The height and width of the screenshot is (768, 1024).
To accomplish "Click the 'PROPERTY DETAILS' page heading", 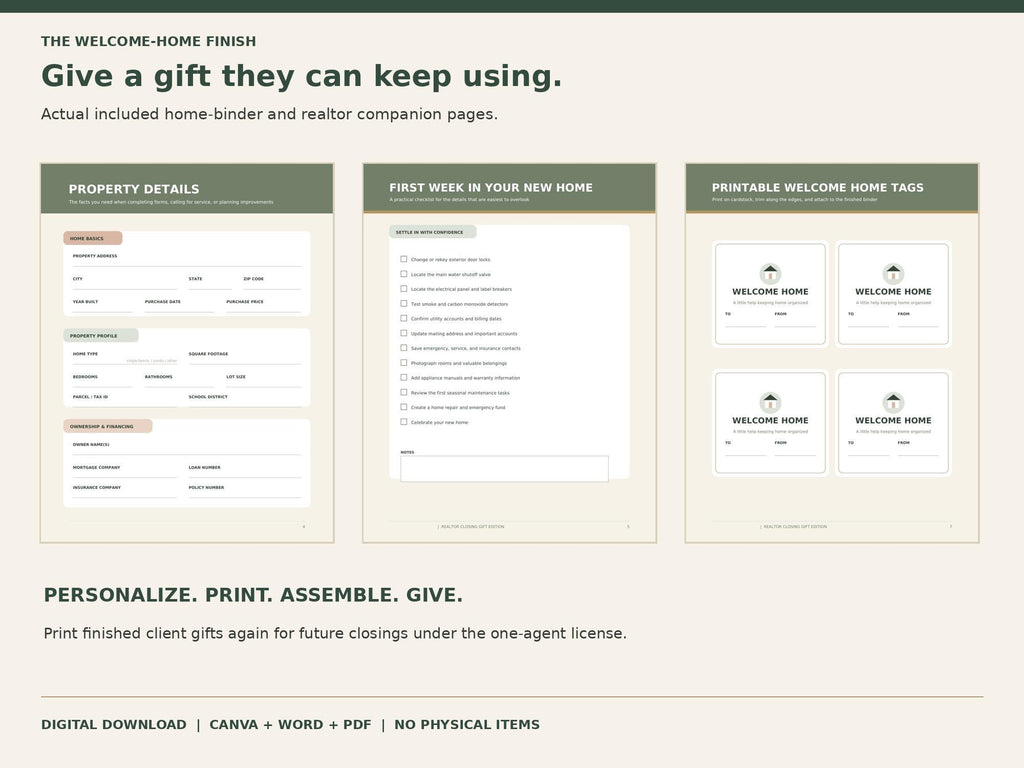I will click(x=134, y=189).
